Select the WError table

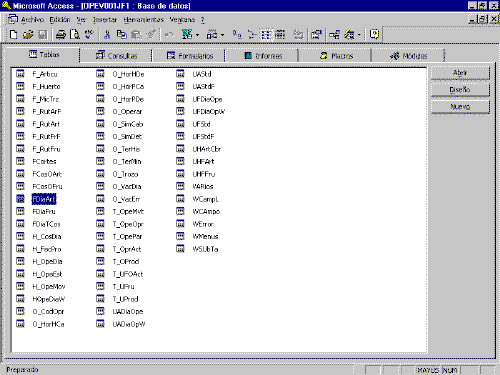click(203, 224)
